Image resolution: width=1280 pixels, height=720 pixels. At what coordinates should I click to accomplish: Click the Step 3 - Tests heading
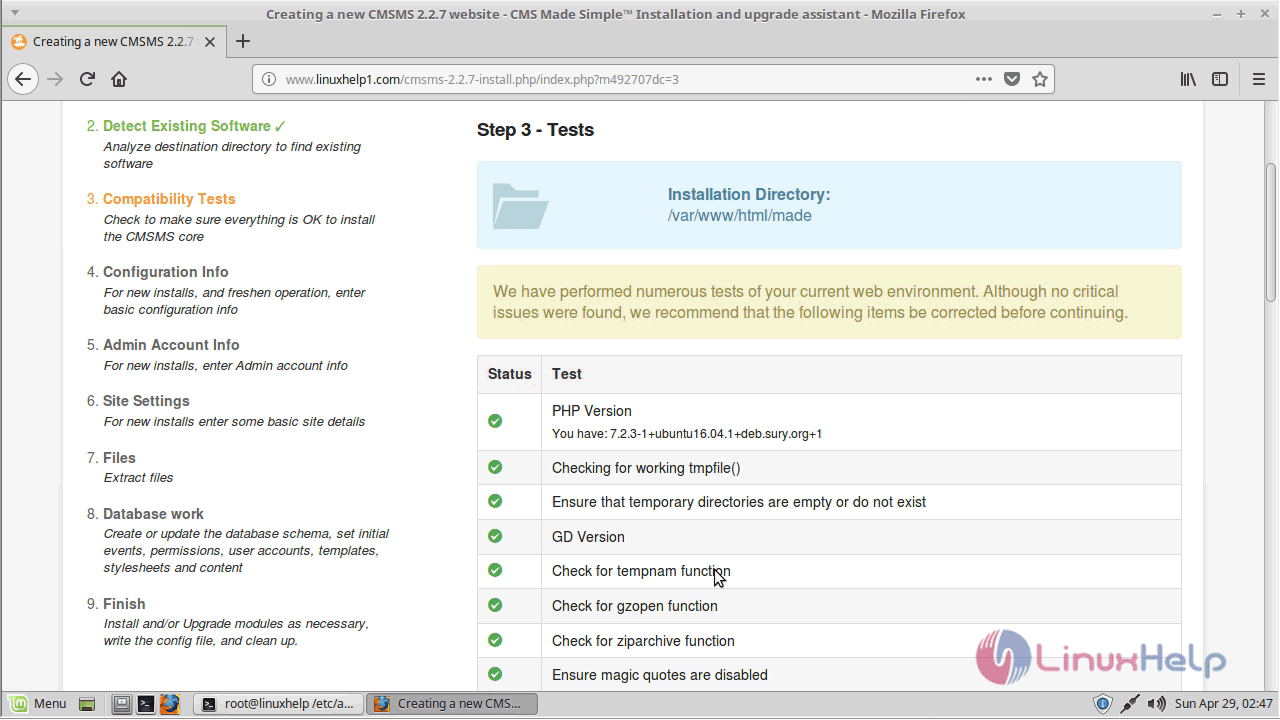tap(535, 130)
